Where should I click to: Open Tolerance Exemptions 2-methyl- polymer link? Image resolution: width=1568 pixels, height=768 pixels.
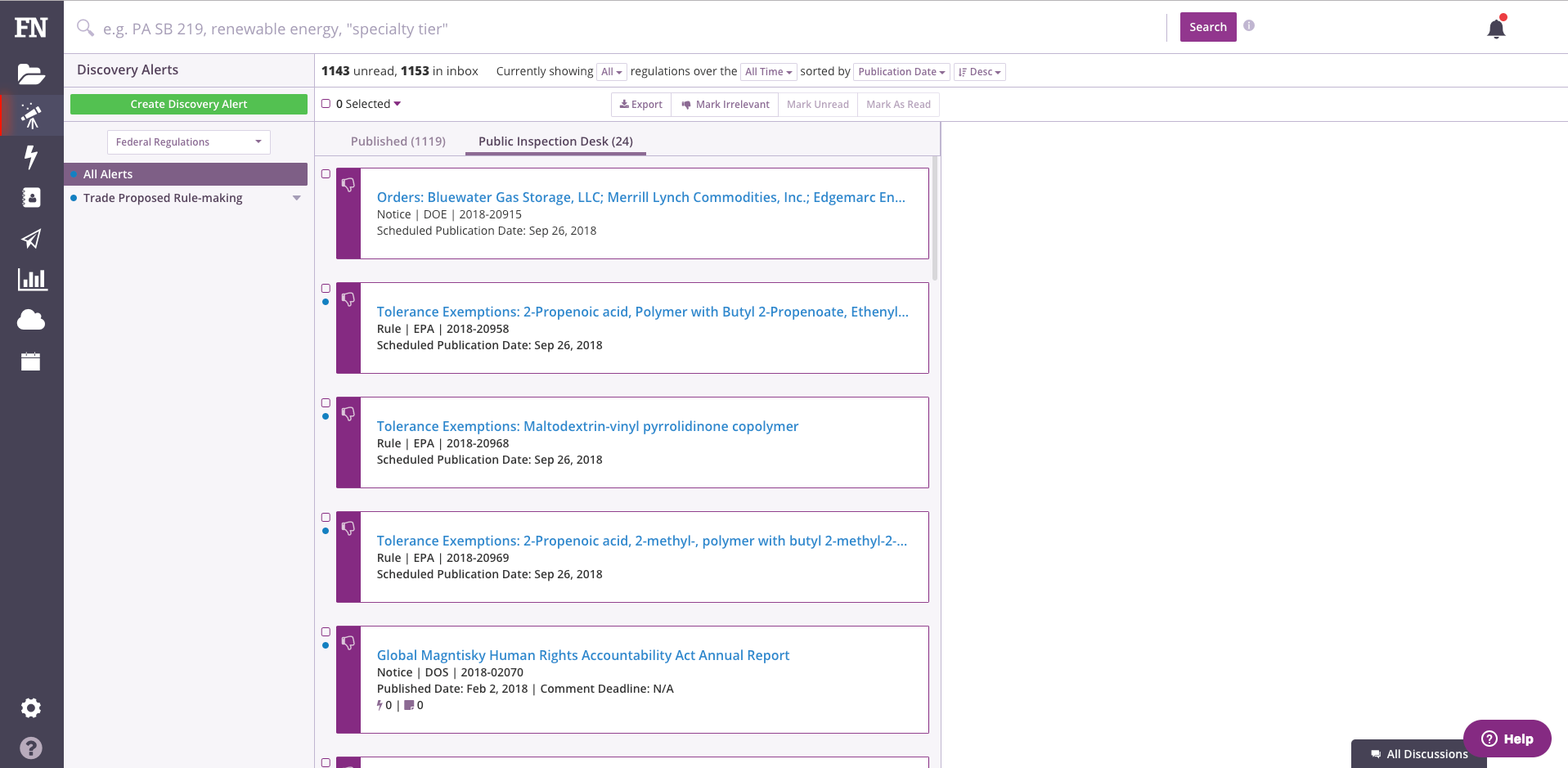(x=642, y=541)
